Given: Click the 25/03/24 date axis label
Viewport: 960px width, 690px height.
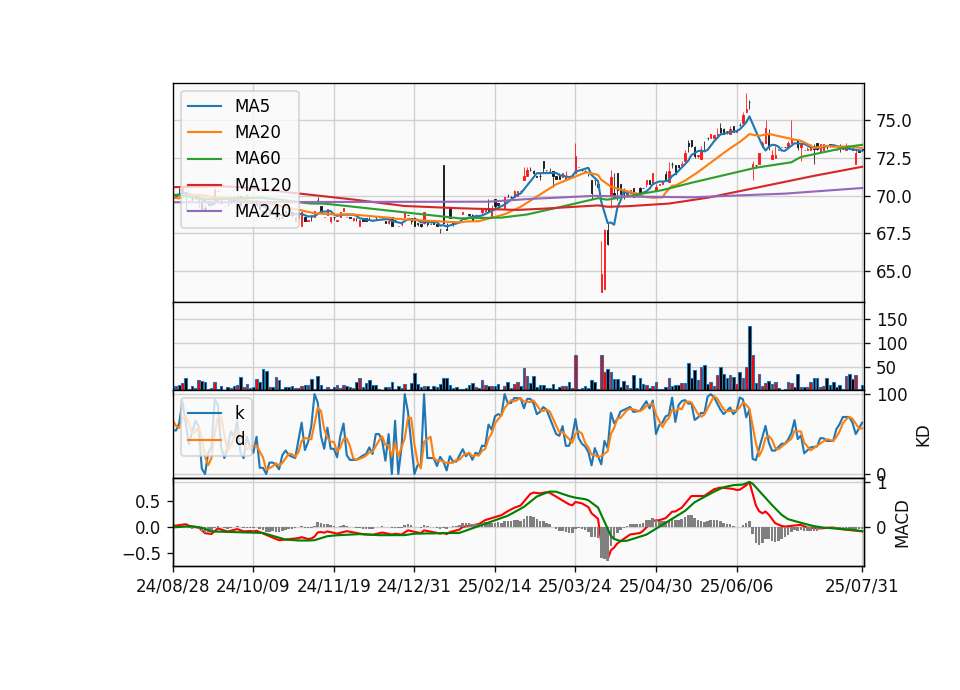Looking at the screenshot, I should tap(574, 586).
